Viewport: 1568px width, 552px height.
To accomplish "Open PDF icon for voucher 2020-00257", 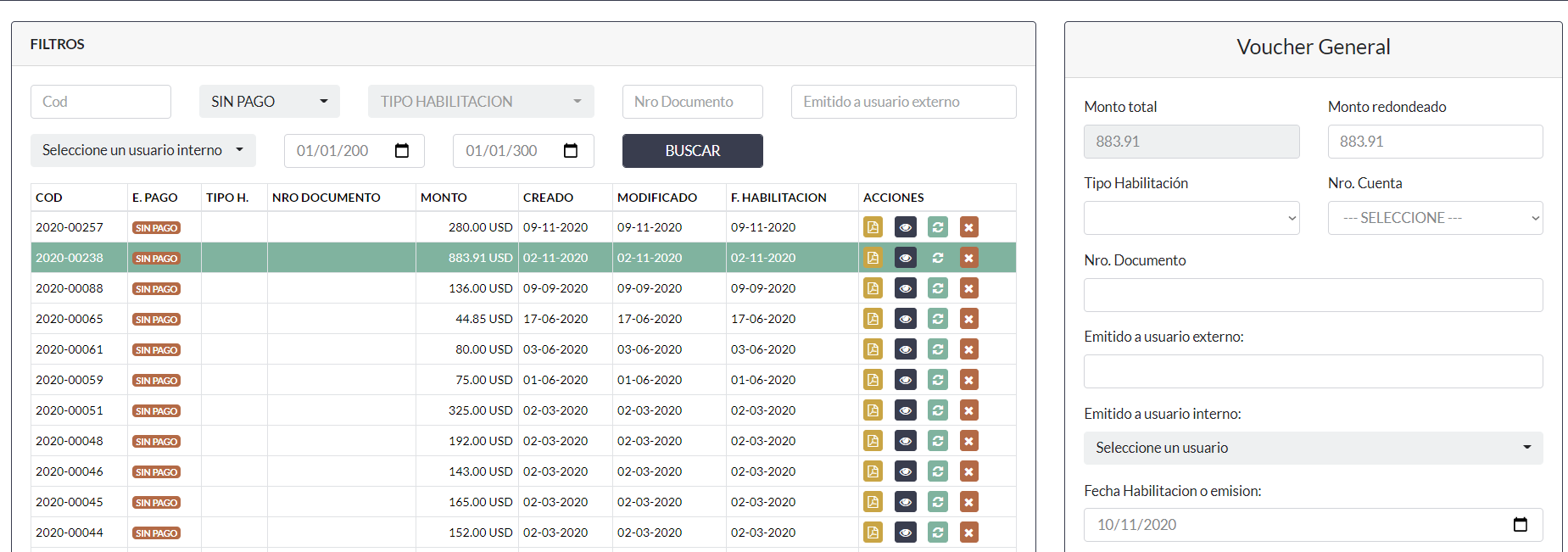I will point(873,227).
